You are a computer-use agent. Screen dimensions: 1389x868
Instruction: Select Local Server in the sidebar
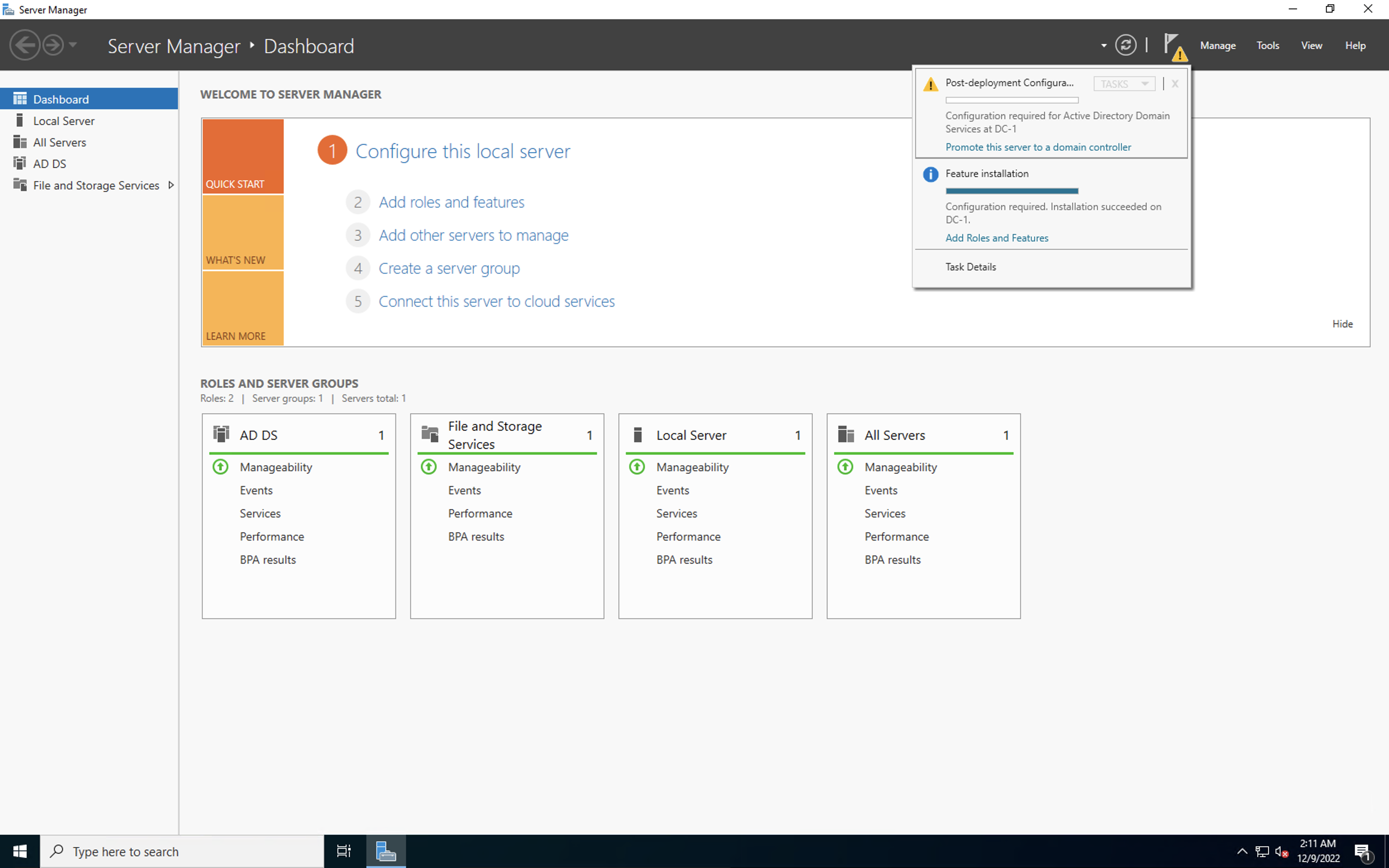tap(89, 121)
